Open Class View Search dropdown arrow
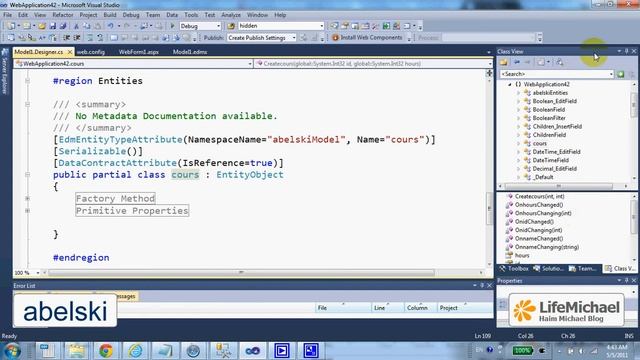 (x=611, y=74)
